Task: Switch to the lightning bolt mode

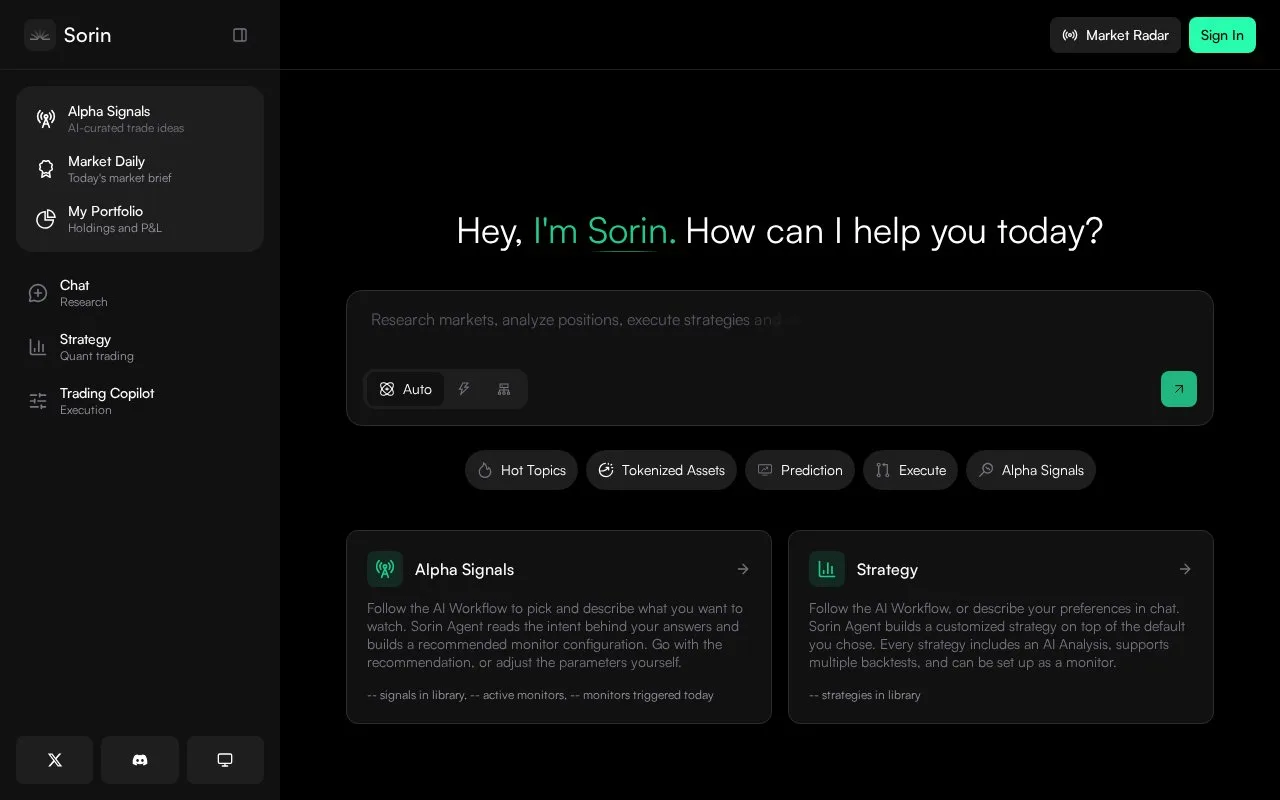Action: [464, 389]
